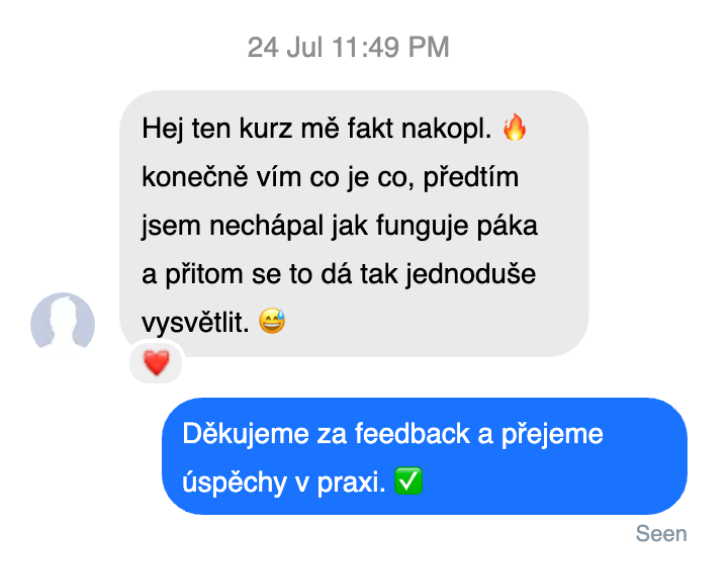
Task: Click the word jednoduše in the grey bubble
Action: click(471, 273)
